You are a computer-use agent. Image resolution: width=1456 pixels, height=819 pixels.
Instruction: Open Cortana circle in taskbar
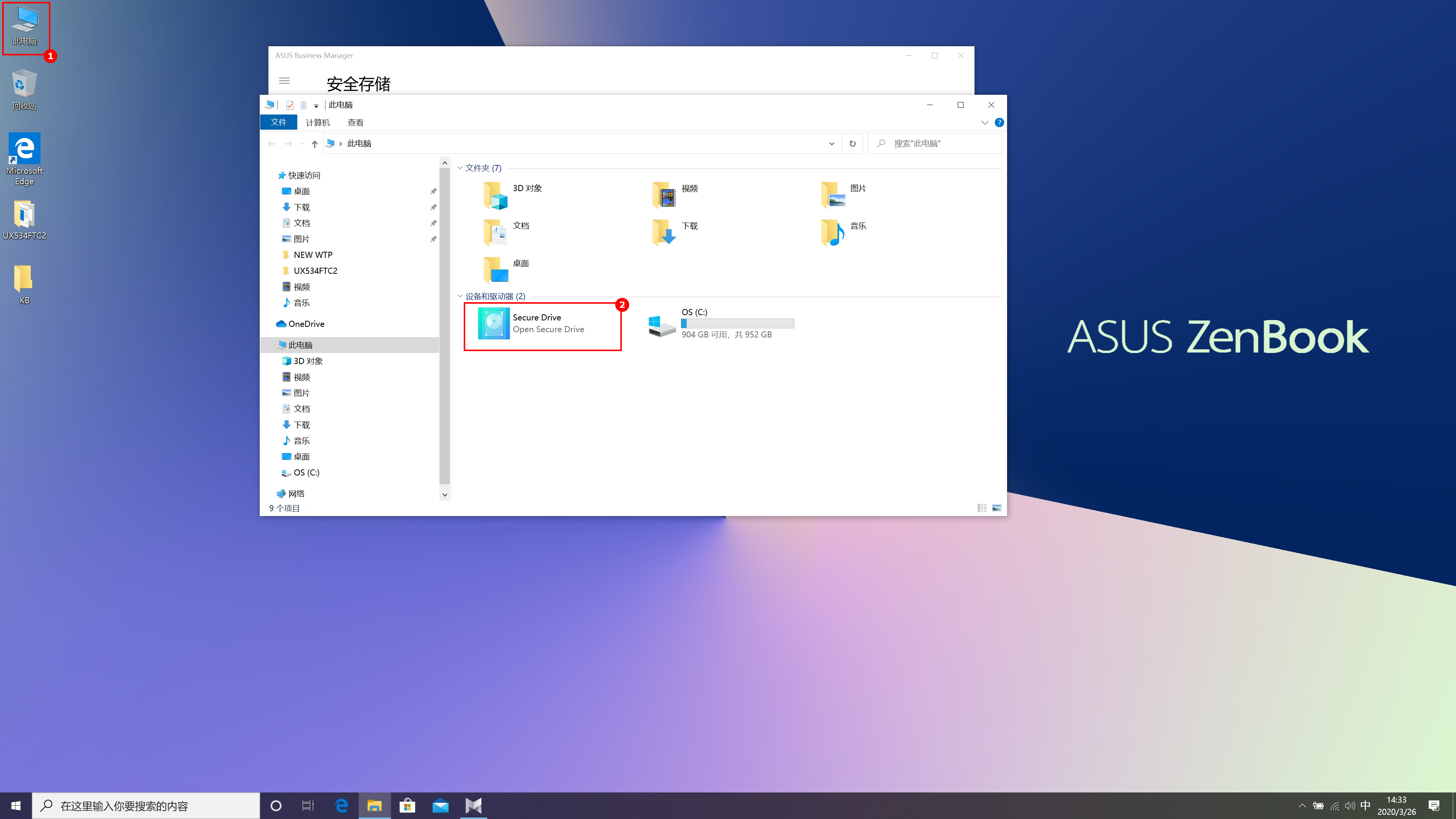[276, 806]
